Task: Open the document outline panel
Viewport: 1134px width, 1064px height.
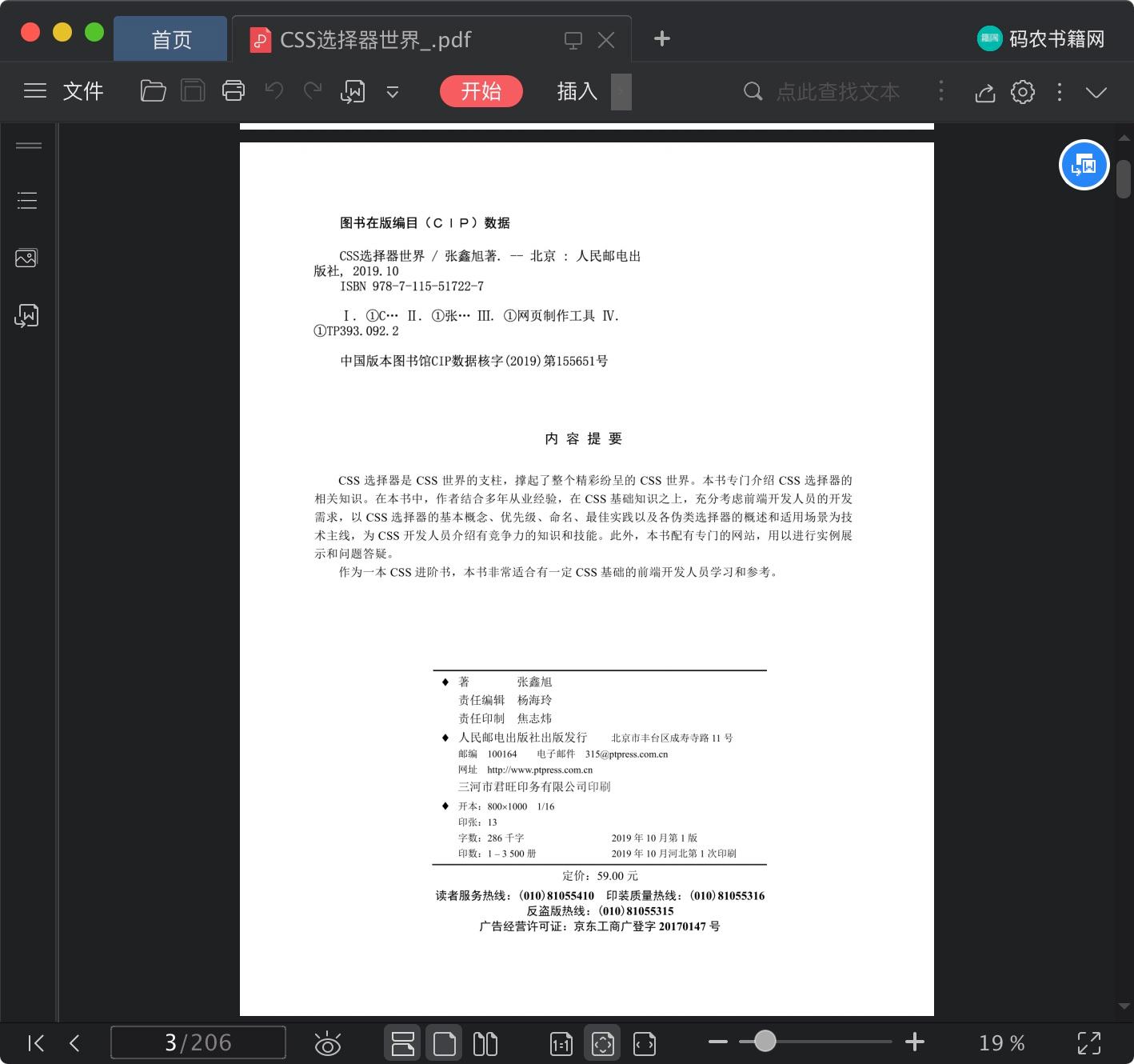Action: pyautogui.click(x=26, y=200)
